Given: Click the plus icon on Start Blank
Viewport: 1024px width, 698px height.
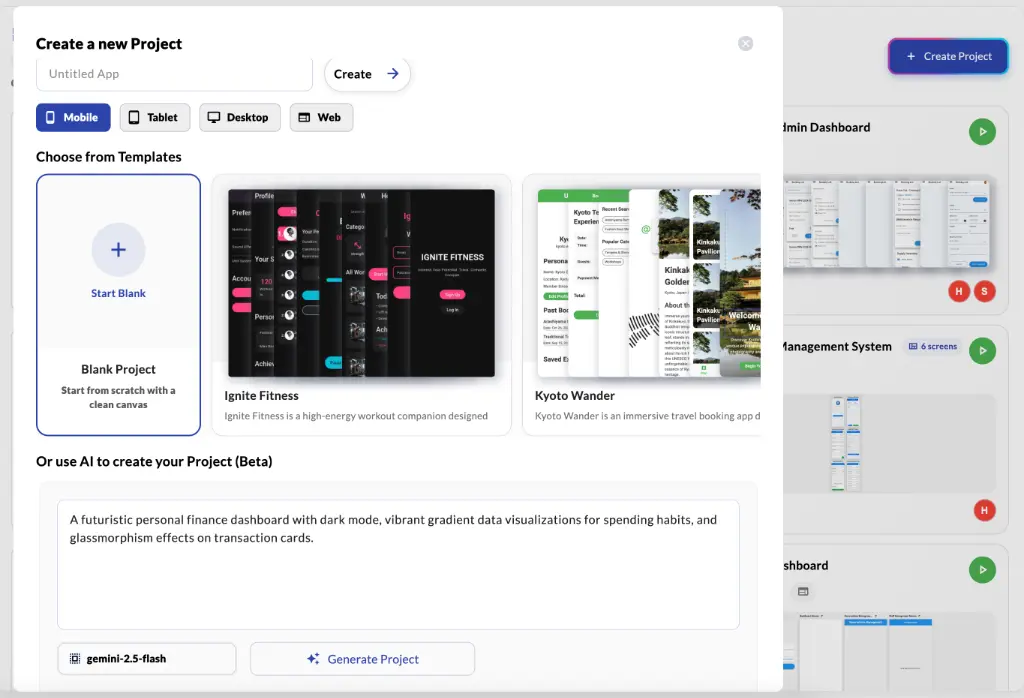Looking at the screenshot, I should [x=118, y=249].
